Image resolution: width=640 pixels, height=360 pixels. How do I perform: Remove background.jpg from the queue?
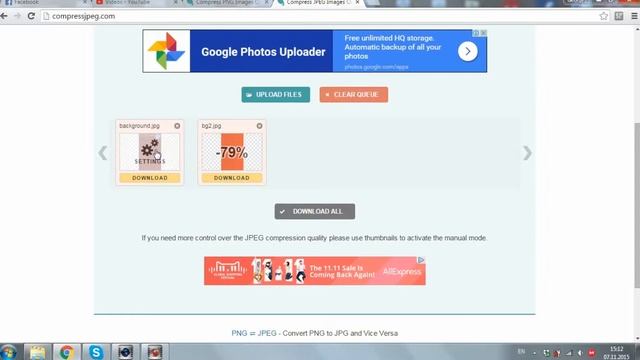(177, 126)
